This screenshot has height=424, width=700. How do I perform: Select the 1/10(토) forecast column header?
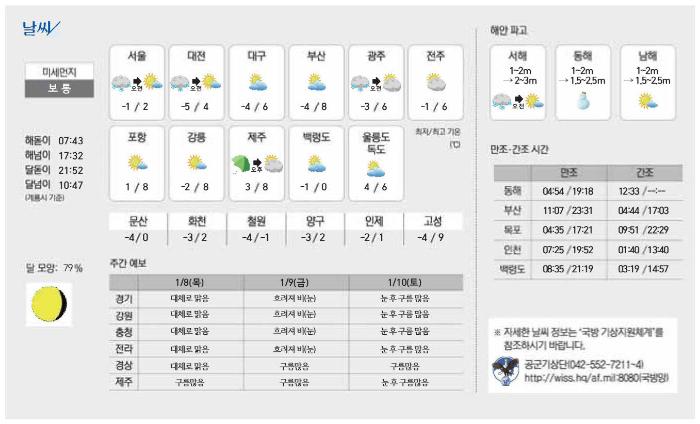pyautogui.click(x=405, y=283)
